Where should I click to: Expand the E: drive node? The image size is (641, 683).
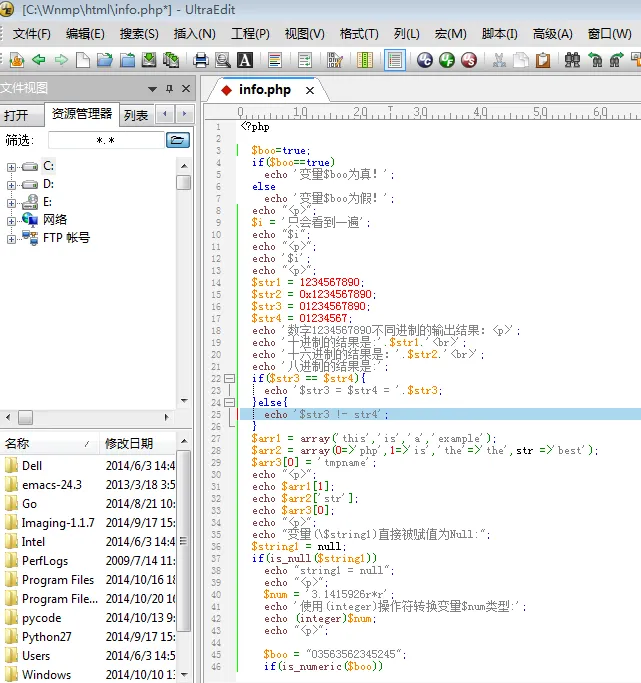click(11, 203)
